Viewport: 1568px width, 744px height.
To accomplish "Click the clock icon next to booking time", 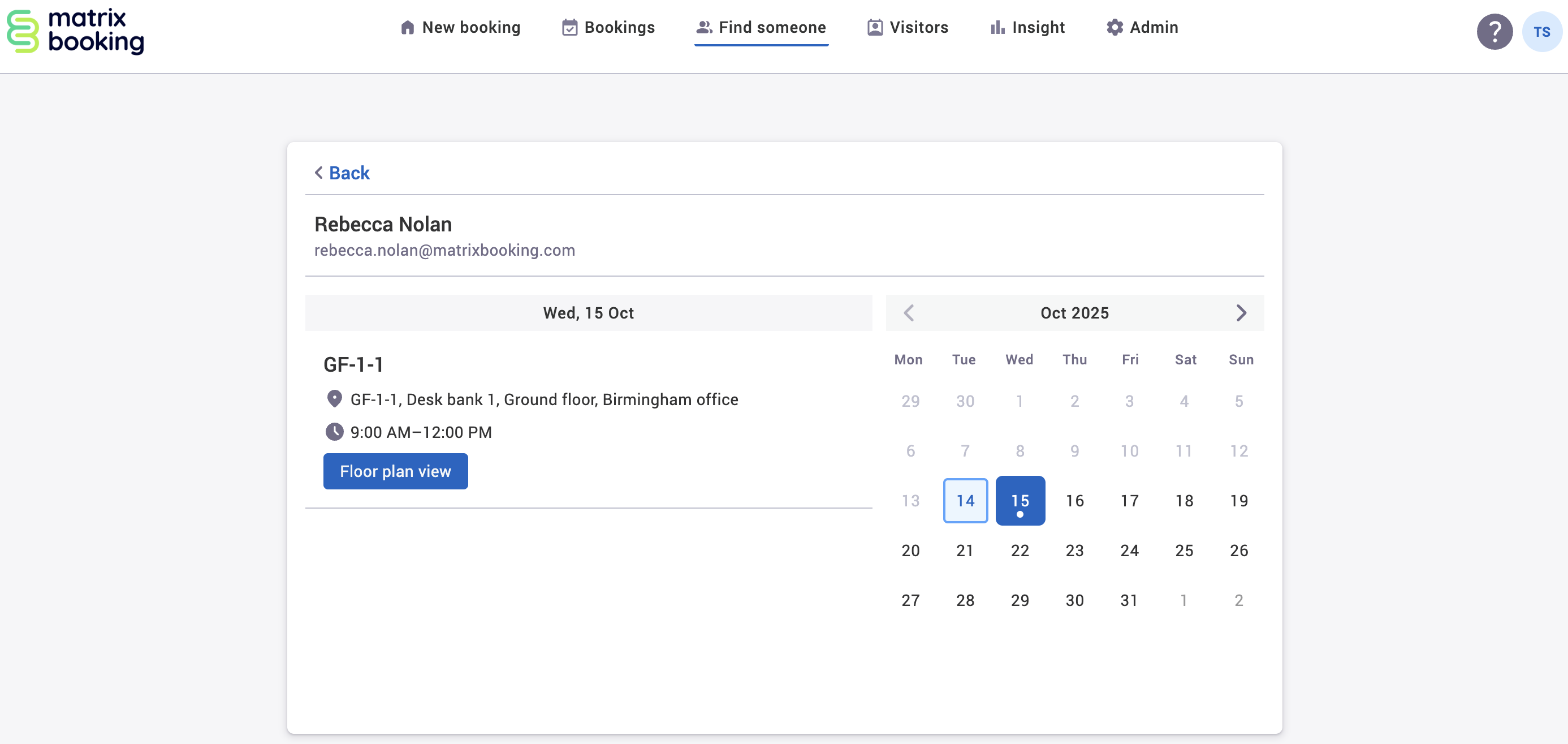I will click(x=335, y=432).
